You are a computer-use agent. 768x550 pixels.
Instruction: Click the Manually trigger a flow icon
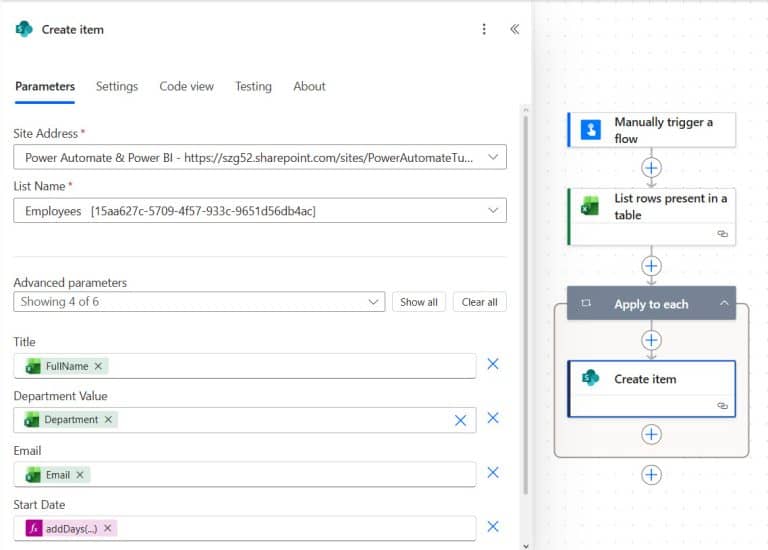[591, 130]
